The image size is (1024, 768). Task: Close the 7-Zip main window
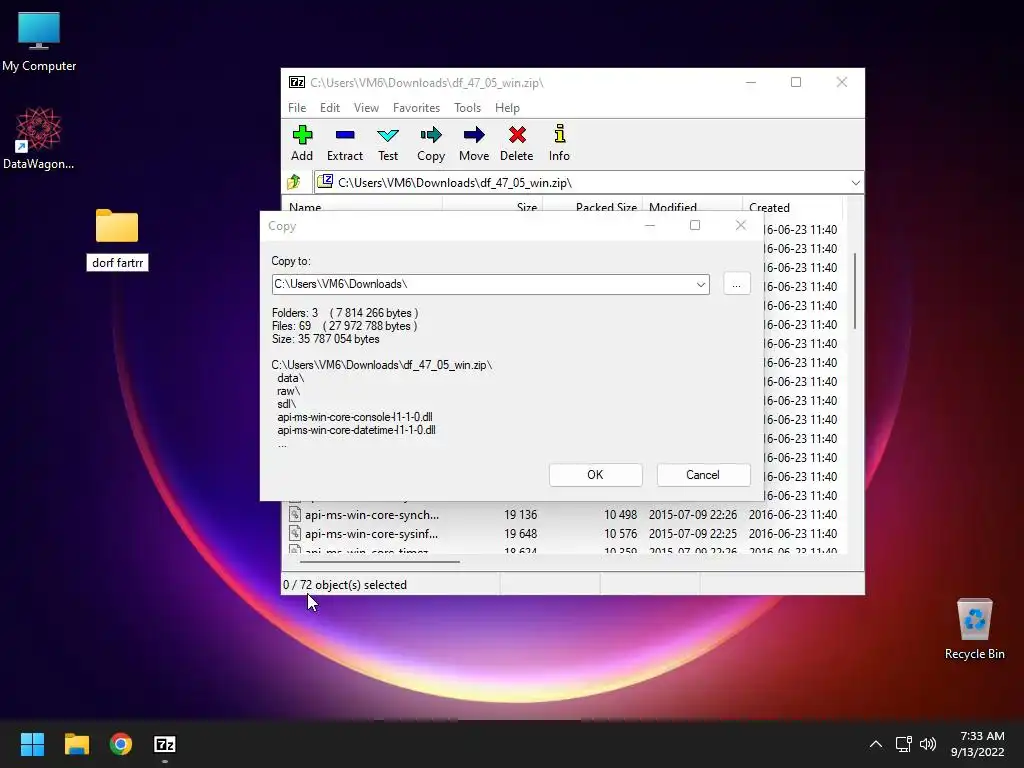pos(842,82)
